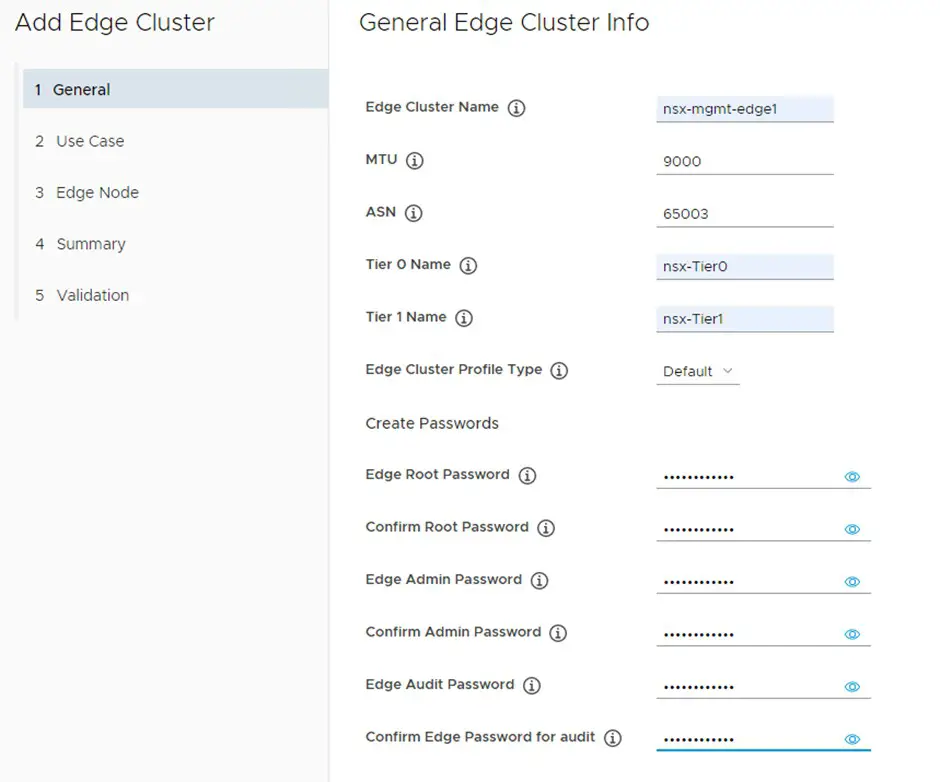Open the Edge Root Password info icon
Screen dimensions: 940x782
pos(527,476)
